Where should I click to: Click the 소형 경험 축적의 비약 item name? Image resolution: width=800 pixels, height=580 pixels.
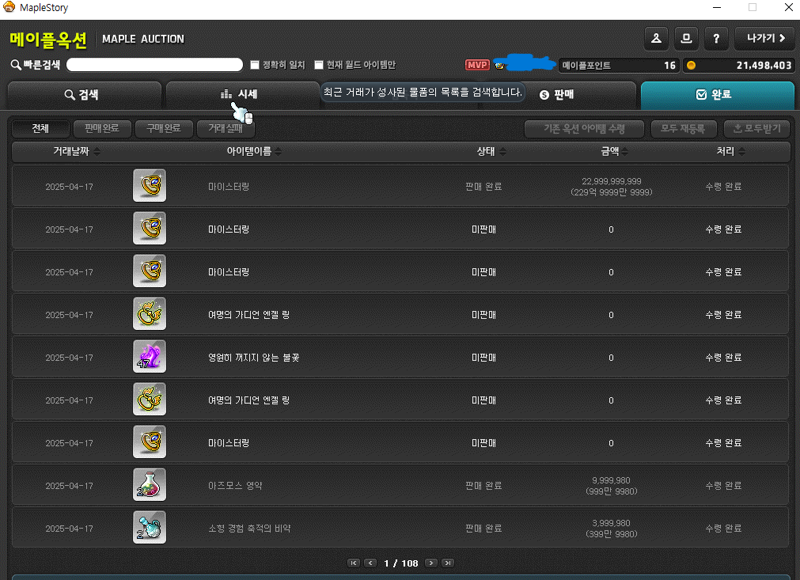[x=249, y=528]
